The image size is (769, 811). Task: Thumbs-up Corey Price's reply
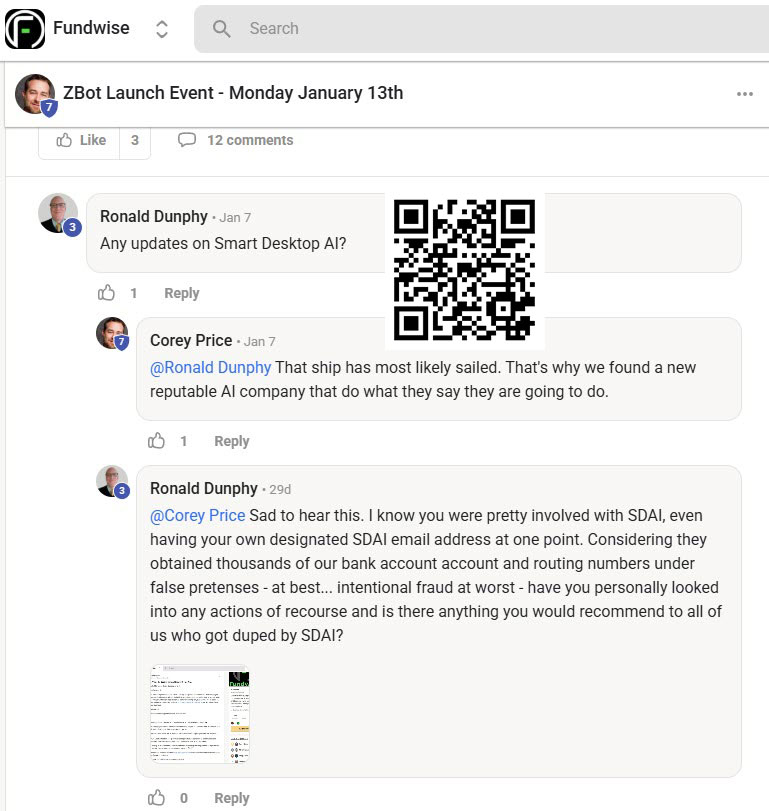click(x=156, y=441)
